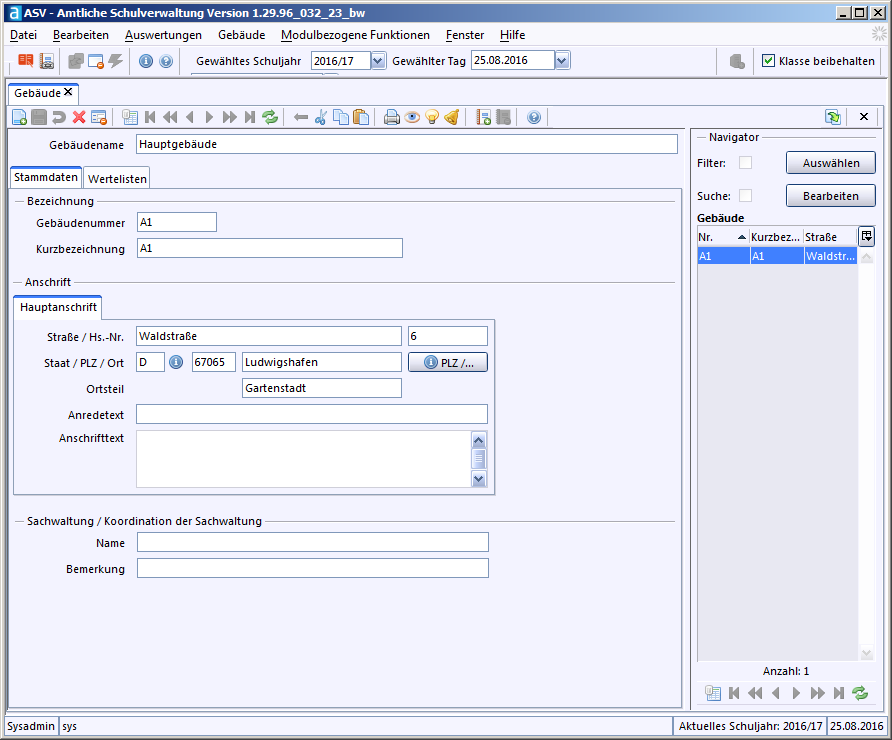
Task: Click the printer icon in the toolbar
Action: 392,117
